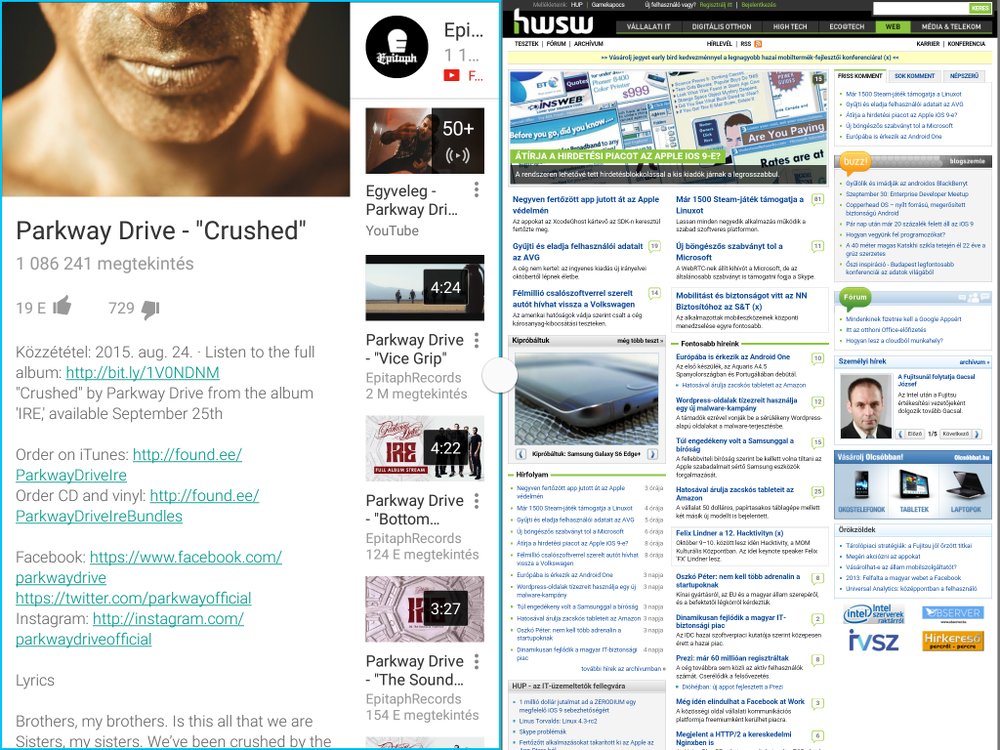
Task: Open the HWSW logo homepage
Action: [553, 24]
